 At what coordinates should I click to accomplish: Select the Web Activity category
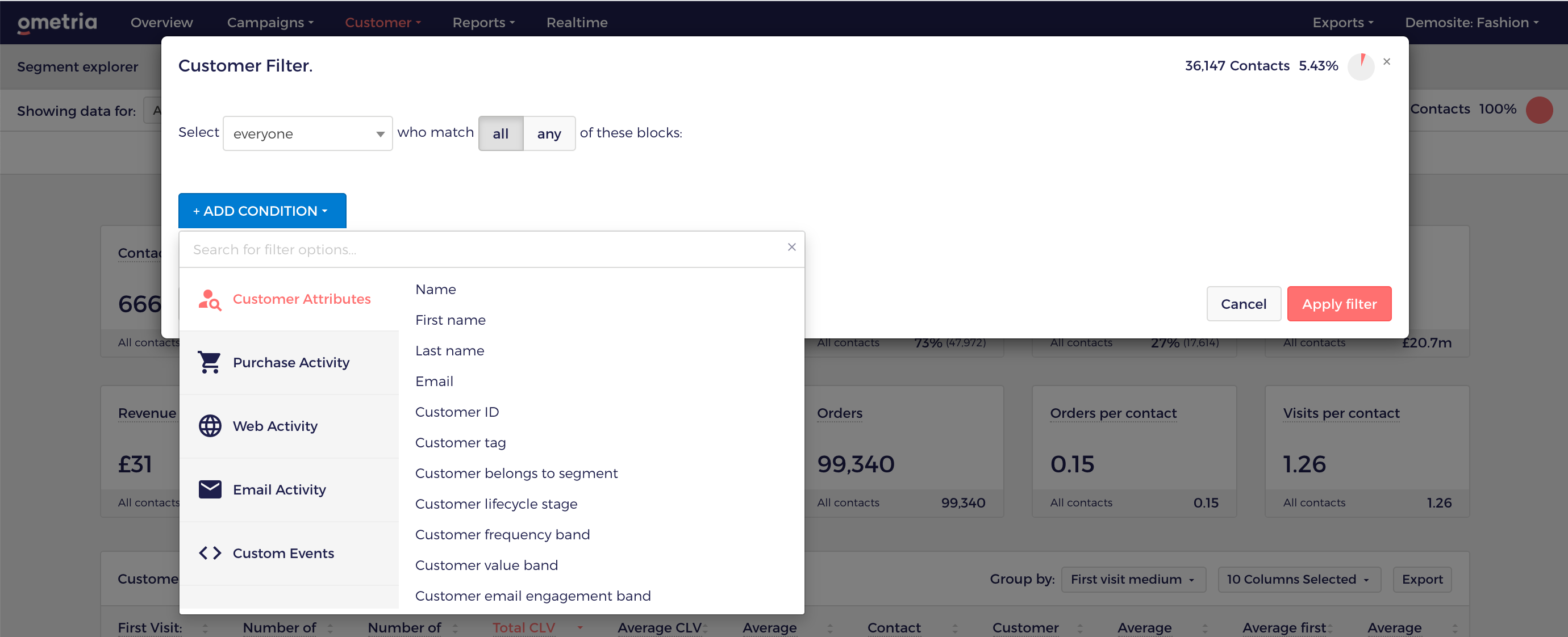(x=289, y=426)
